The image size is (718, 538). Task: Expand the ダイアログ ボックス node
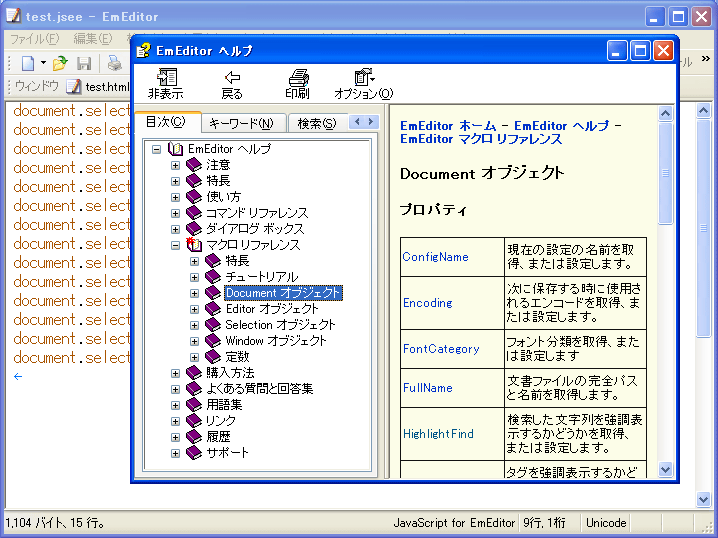point(175,229)
